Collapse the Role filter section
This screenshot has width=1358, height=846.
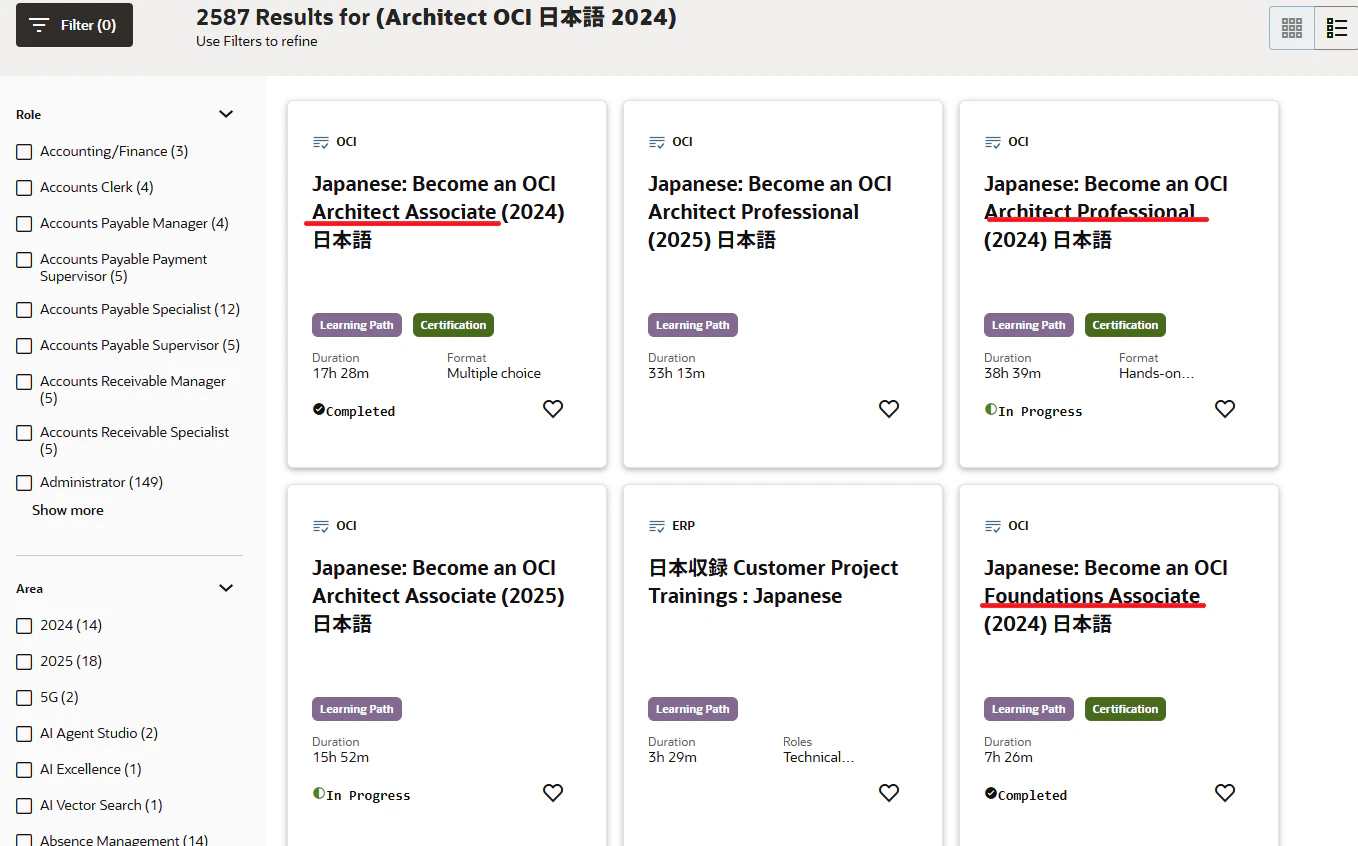tap(226, 114)
